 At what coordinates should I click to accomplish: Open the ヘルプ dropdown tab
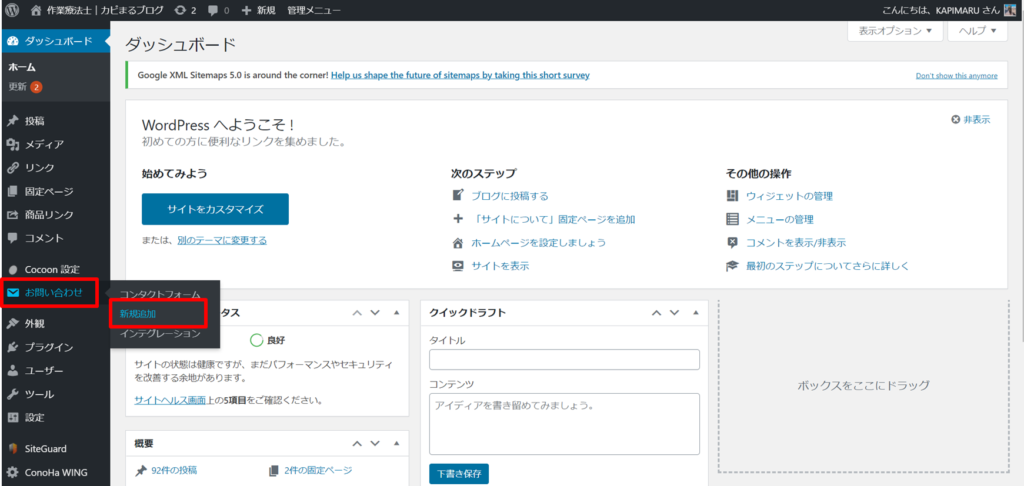977,31
